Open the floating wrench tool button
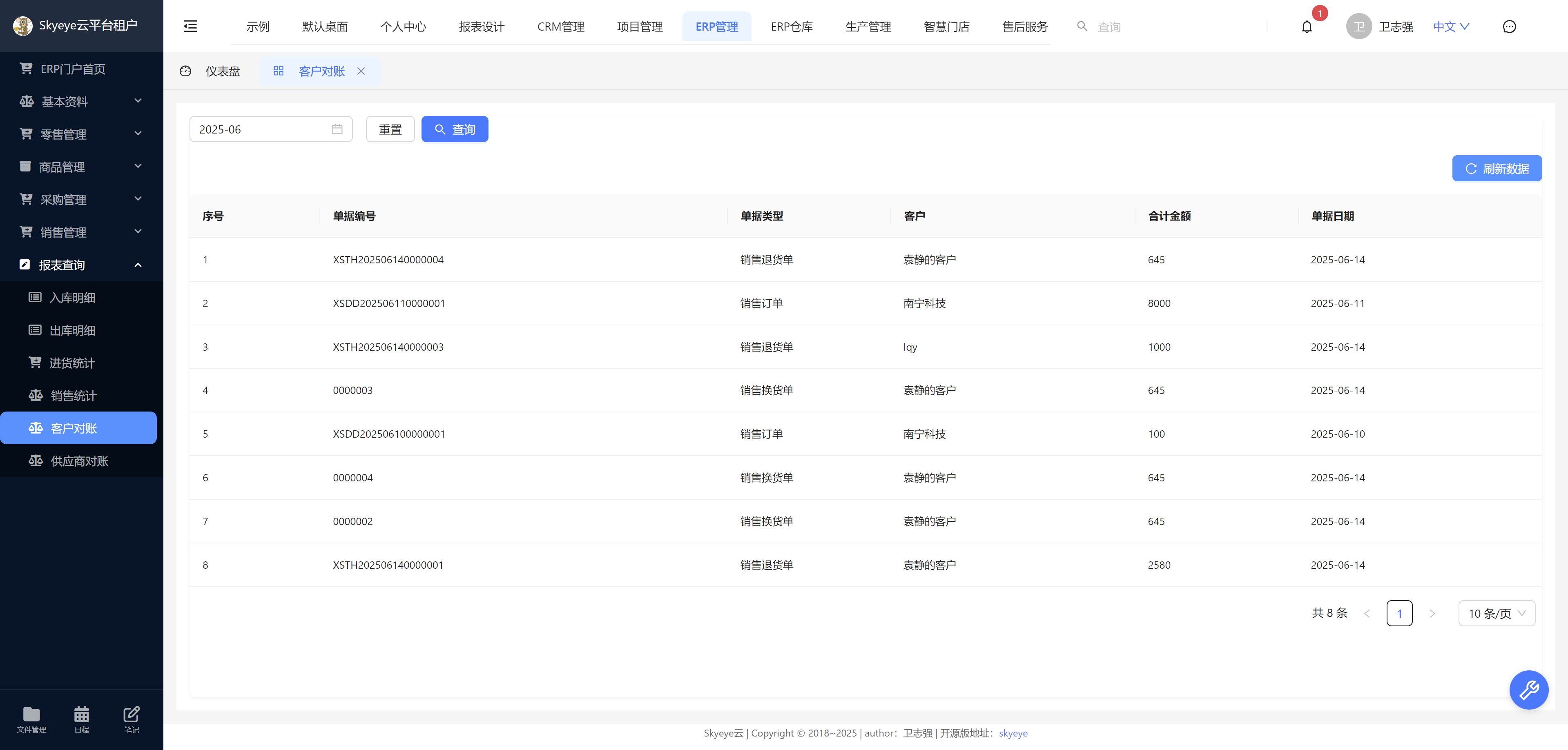Viewport: 1568px width, 750px height. [x=1528, y=690]
